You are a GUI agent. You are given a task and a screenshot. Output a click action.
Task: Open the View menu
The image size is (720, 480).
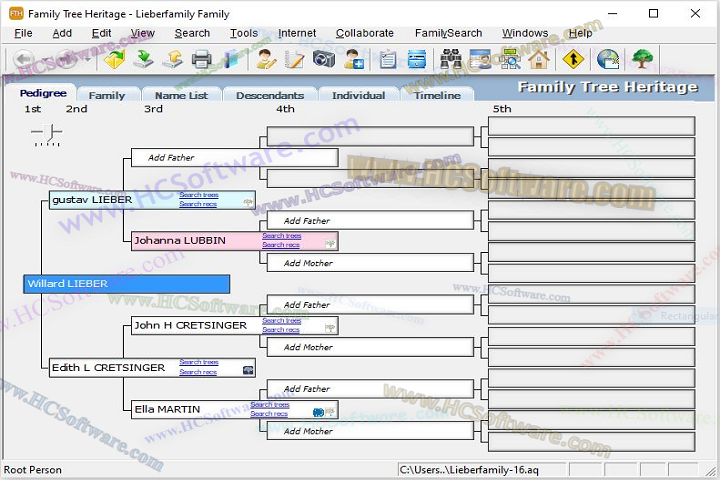point(142,33)
